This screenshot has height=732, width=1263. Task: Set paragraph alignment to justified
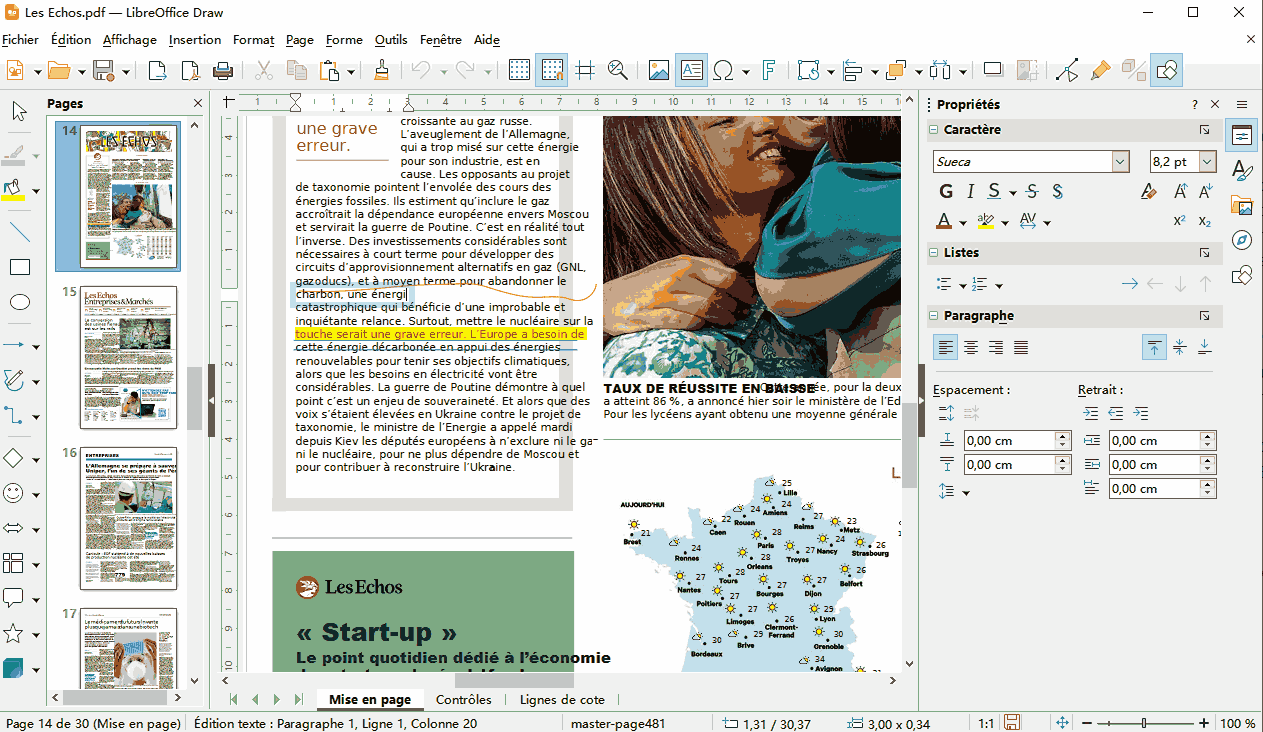(x=1021, y=347)
